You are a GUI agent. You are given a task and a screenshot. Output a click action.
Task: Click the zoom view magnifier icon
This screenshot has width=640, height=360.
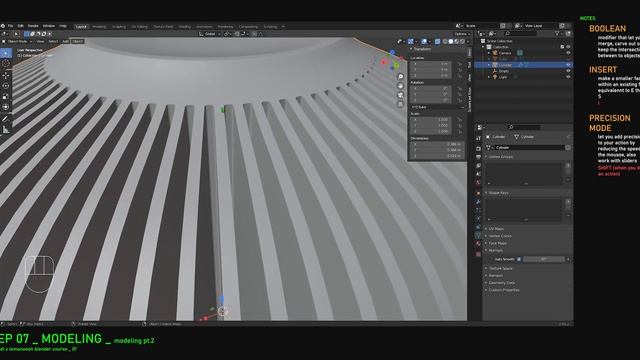(400, 77)
